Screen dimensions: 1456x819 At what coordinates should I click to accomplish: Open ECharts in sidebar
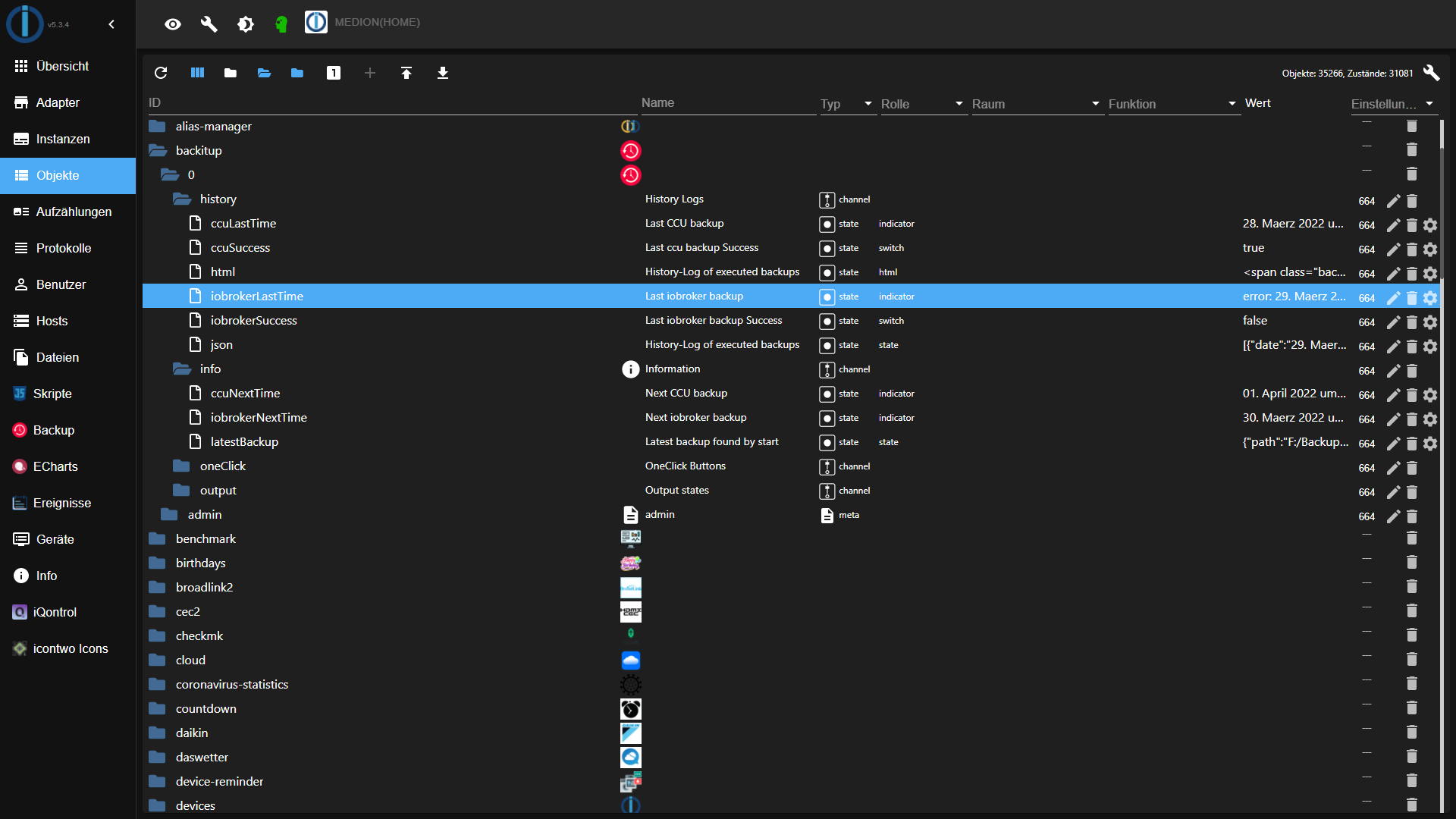click(x=68, y=466)
